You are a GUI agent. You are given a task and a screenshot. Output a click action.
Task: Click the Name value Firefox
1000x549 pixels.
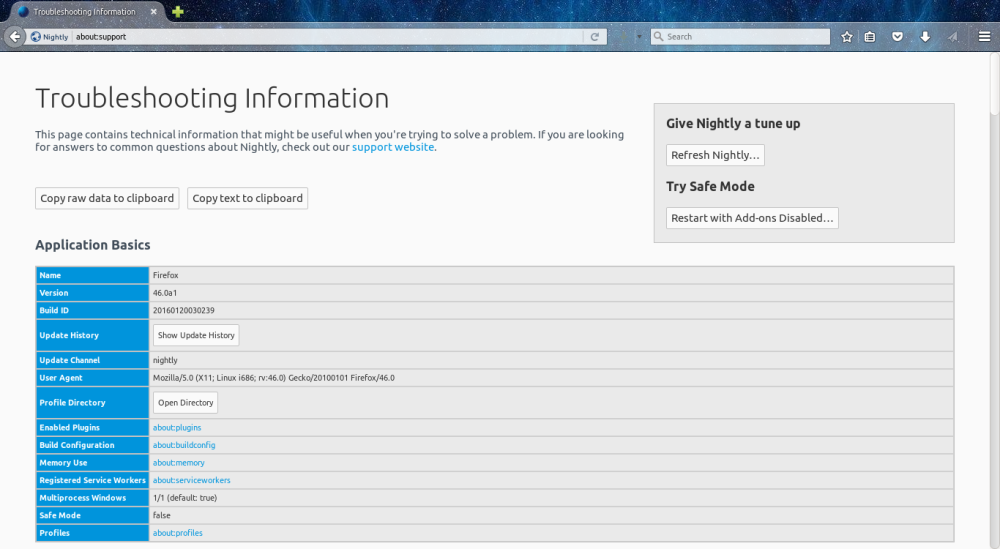click(165, 275)
